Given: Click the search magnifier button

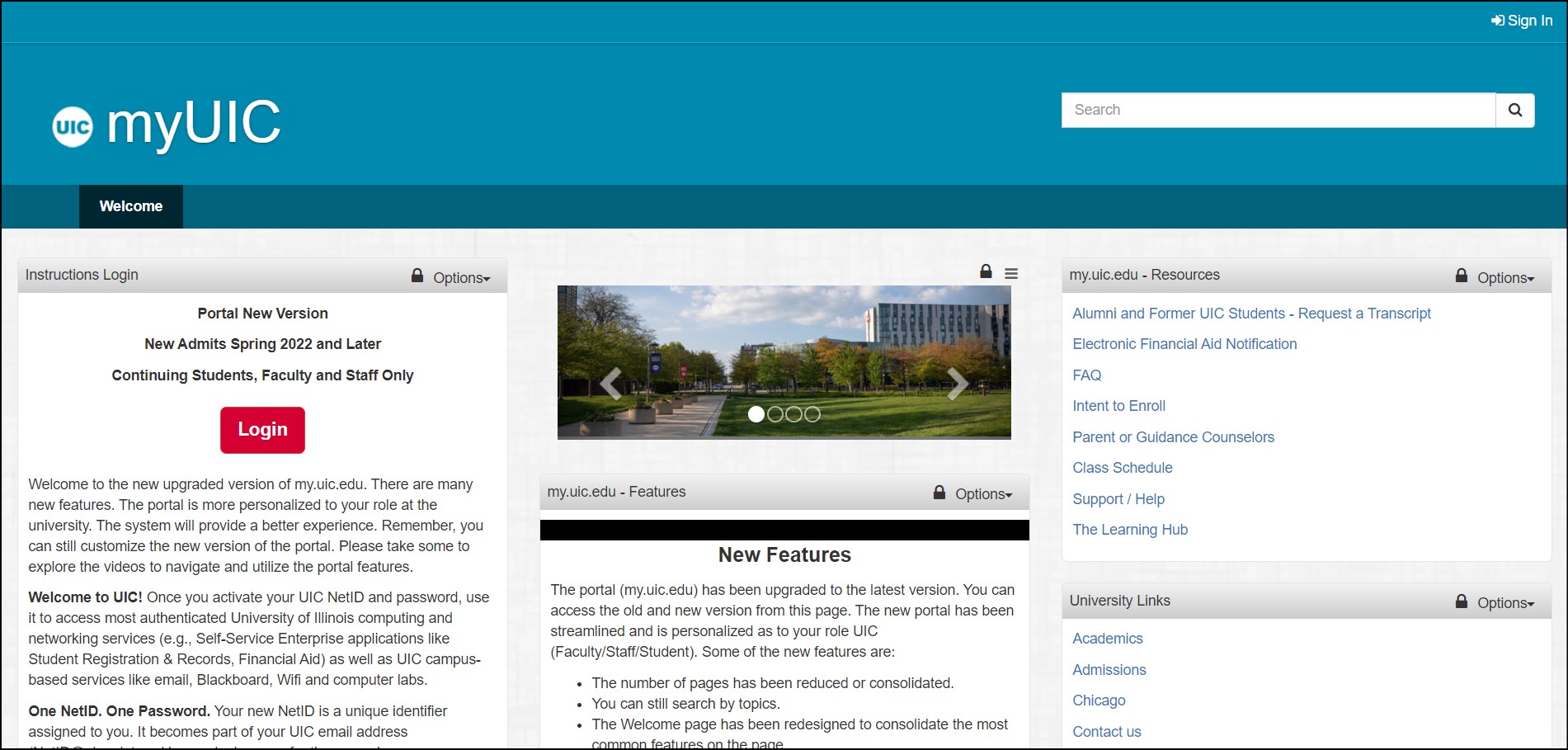Looking at the screenshot, I should pos(1515,110).
